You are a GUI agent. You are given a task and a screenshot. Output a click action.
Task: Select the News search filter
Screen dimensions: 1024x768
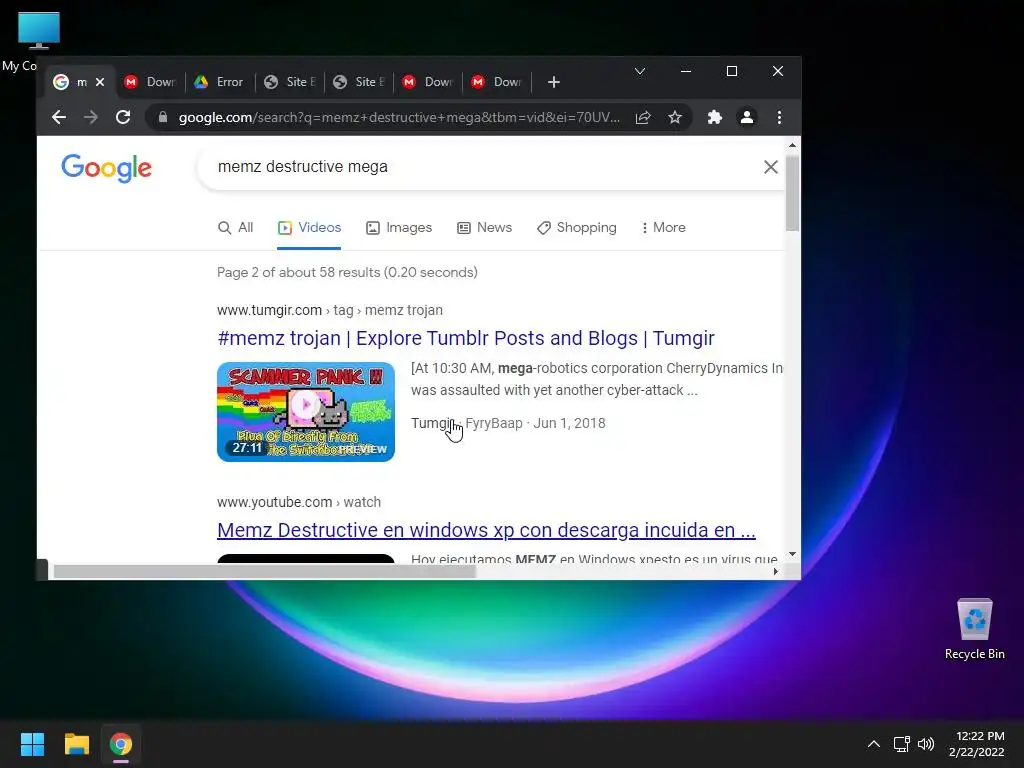click(484, 228)
